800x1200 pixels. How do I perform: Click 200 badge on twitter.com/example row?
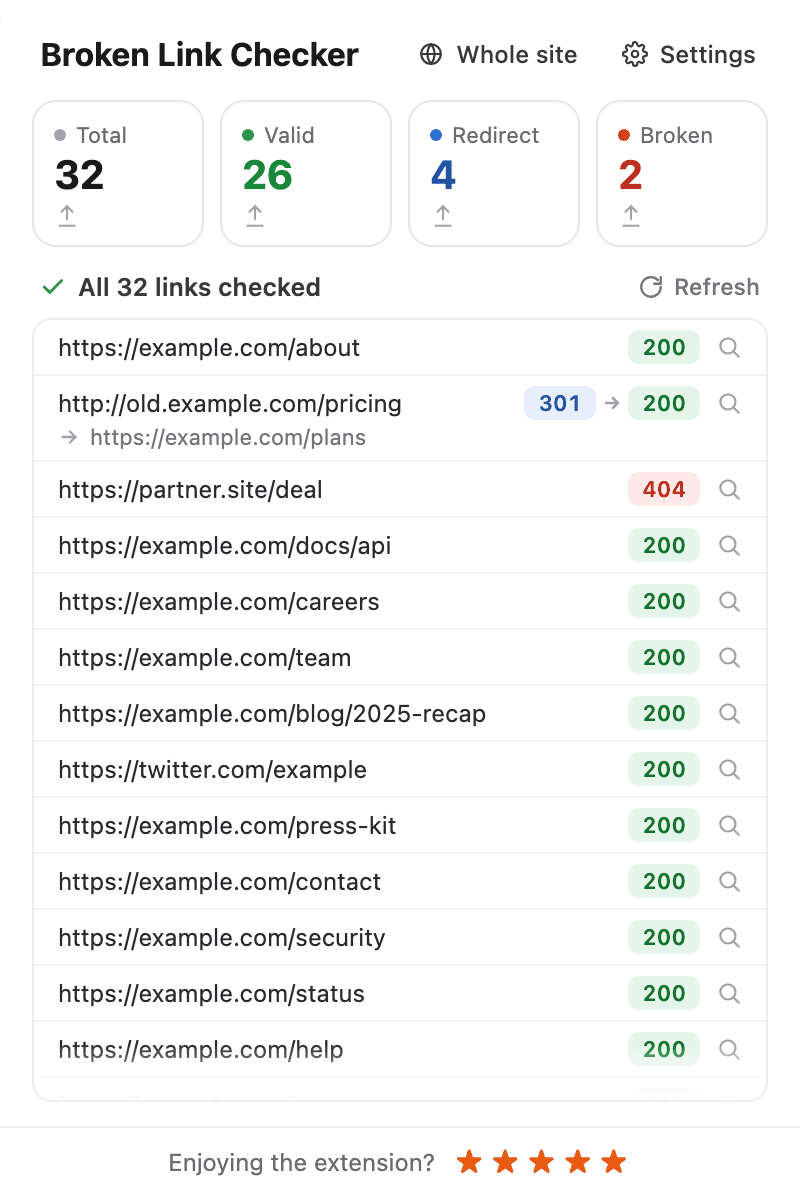coord(664,770)
